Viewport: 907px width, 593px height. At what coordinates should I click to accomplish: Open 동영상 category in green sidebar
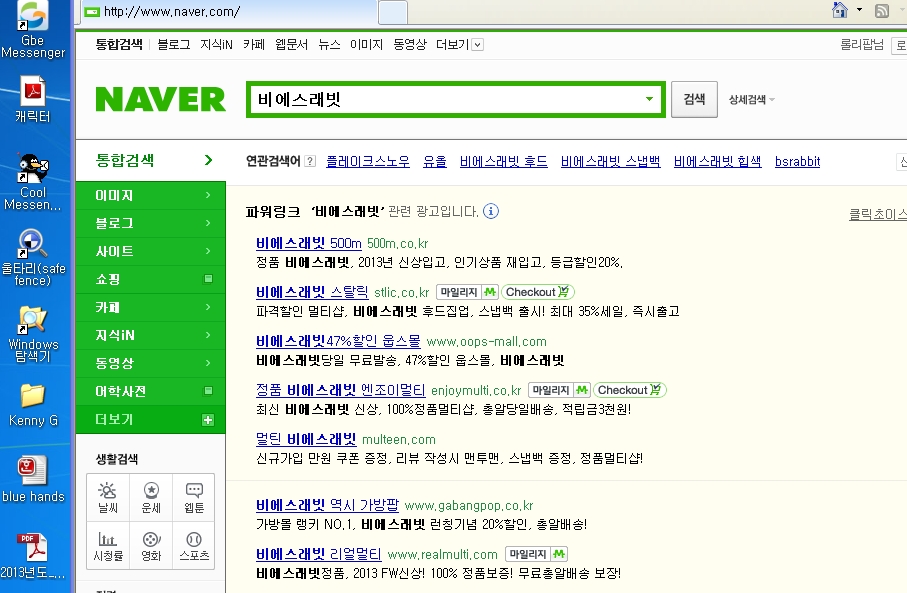[x=150, y=363]
